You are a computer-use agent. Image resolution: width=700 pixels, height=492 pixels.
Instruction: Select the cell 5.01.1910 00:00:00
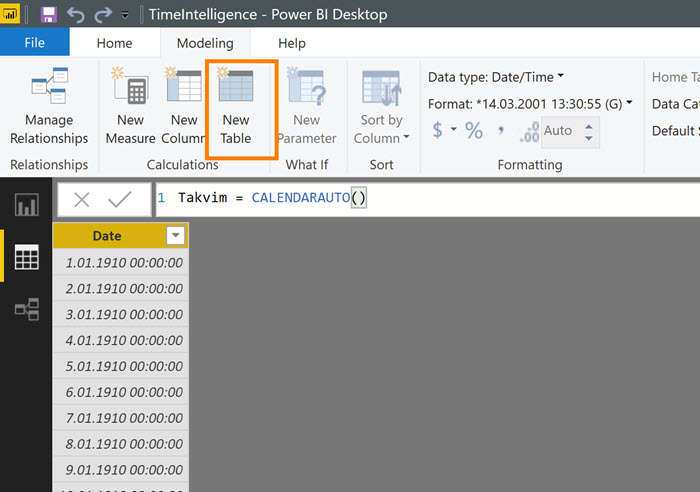click(x=121, y=366)
